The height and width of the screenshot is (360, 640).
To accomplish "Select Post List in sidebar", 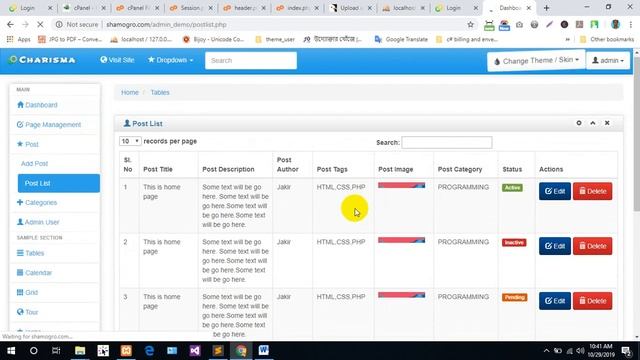I will point(59,183).
